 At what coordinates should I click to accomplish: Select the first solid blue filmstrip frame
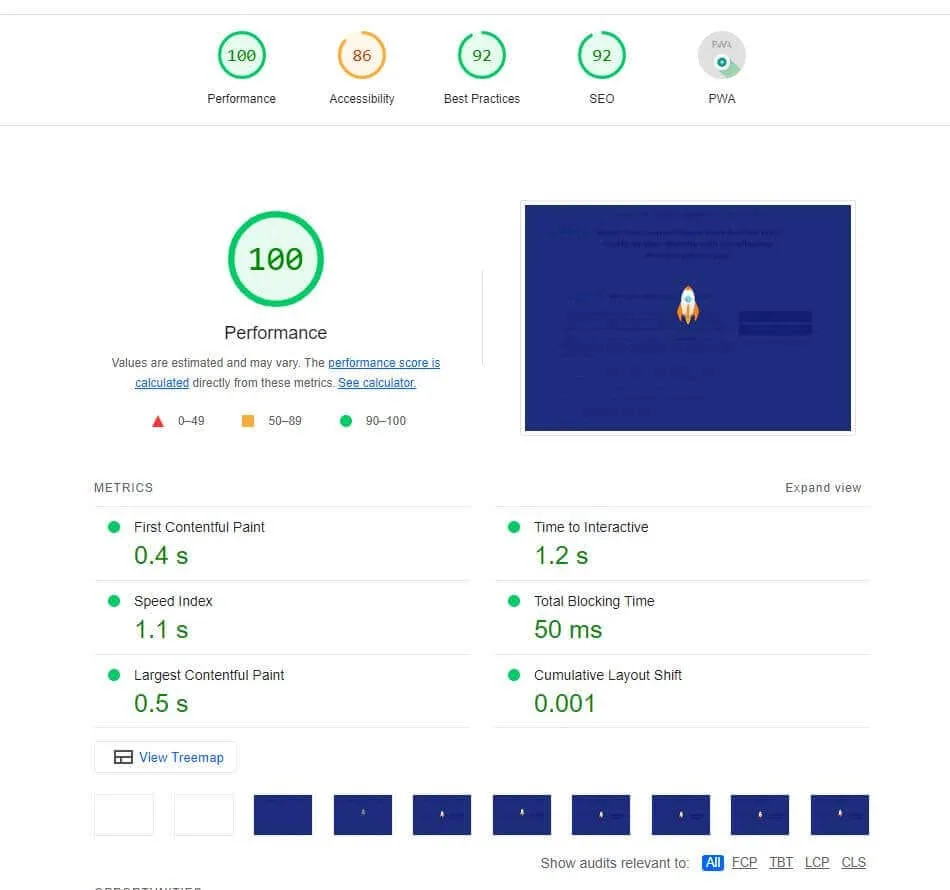click(x=283, y=815)
